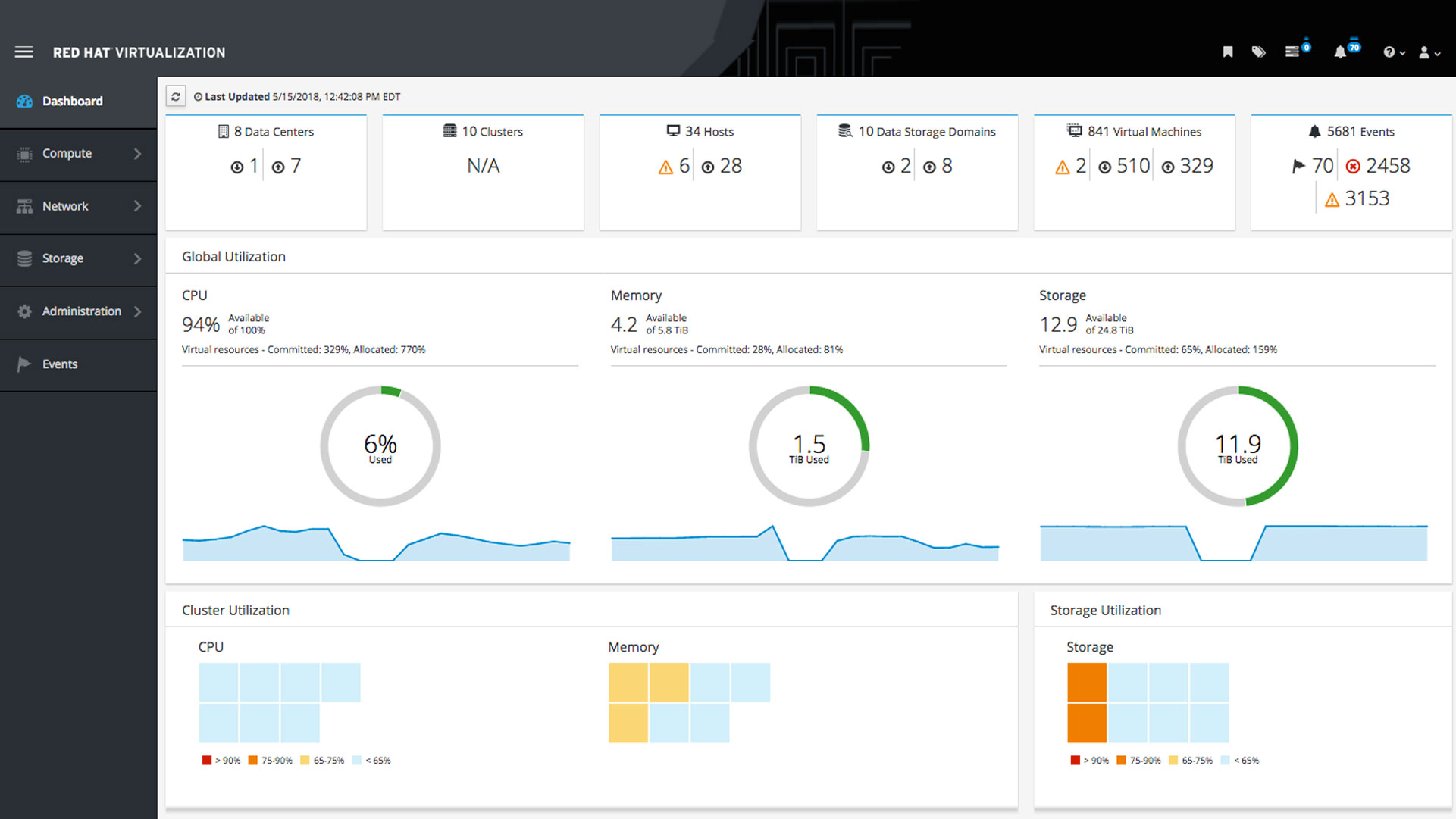Switch to the Dashboard menu item
1456x819 pixels.
point(72,101)
